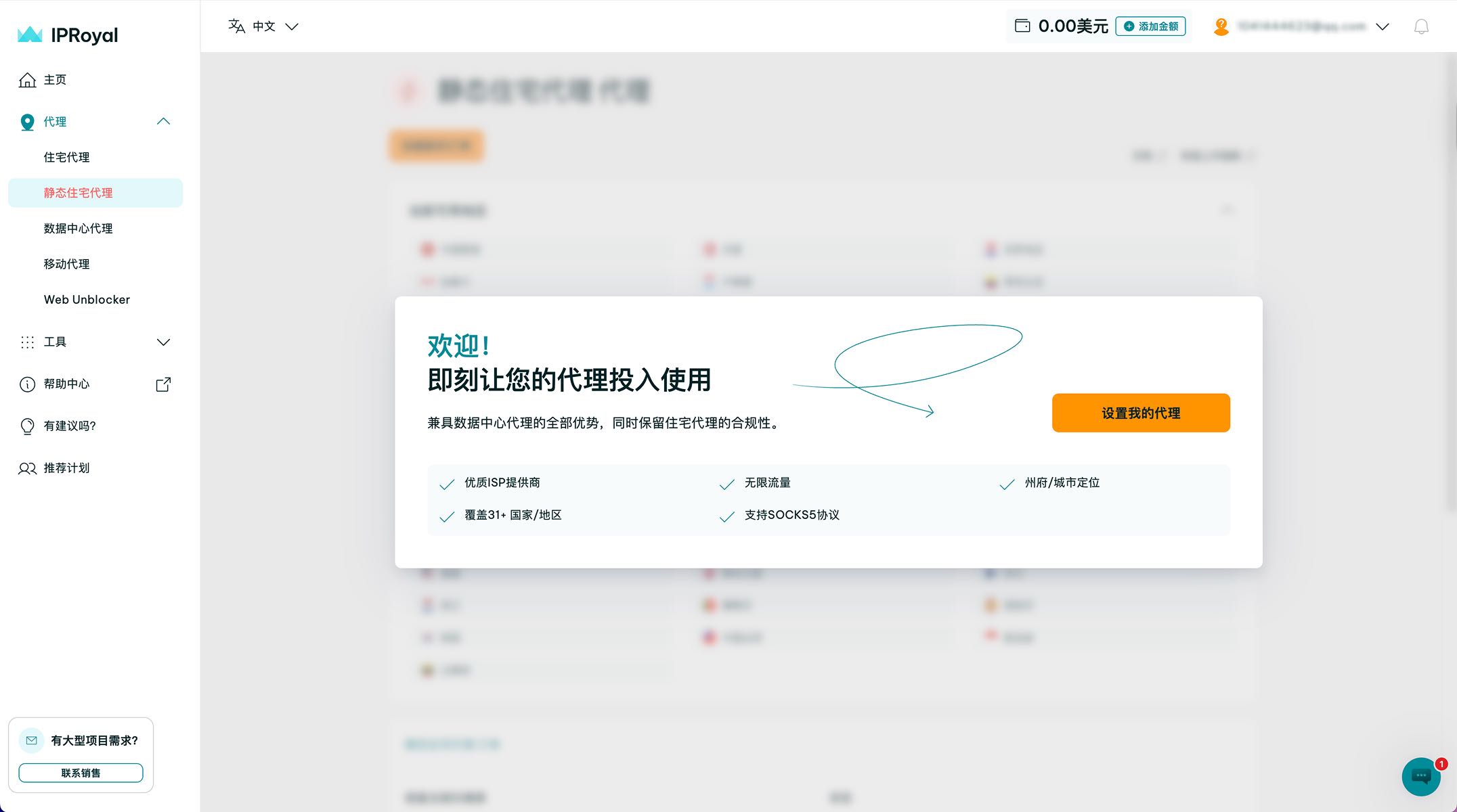Open the 中文 language dropdown
The height and width of the screenshot is (812, 1457).
[x=292, y=26]
